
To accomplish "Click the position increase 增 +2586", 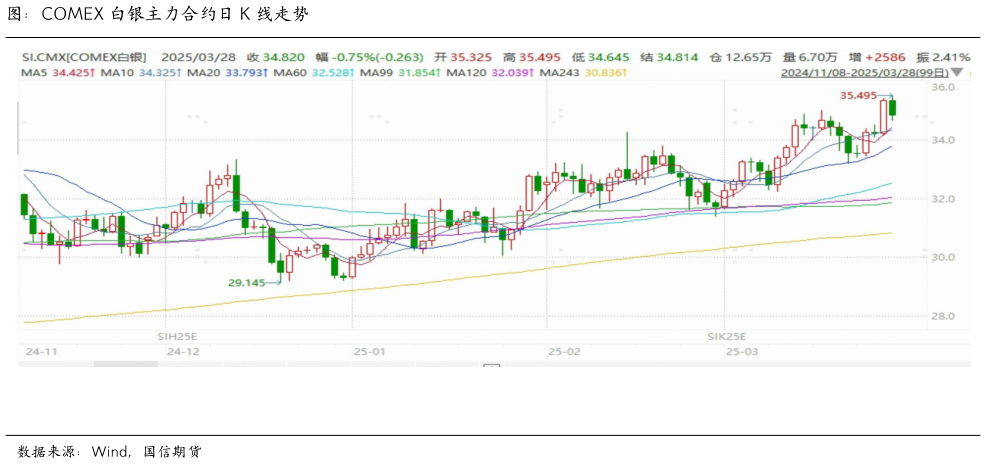I will 876,57.
